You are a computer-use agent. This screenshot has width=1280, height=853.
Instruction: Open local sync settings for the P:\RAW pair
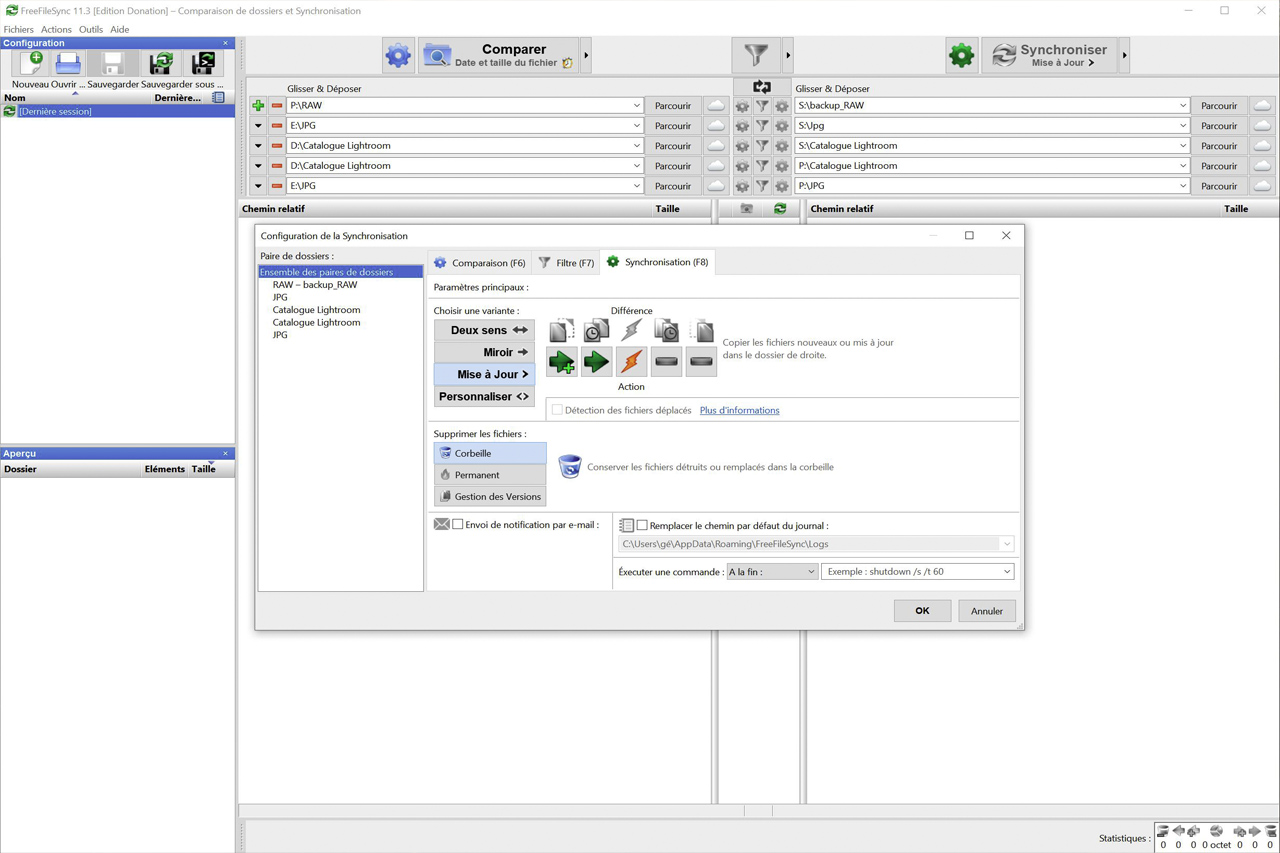pyautogui.click(x=782, y=106)
